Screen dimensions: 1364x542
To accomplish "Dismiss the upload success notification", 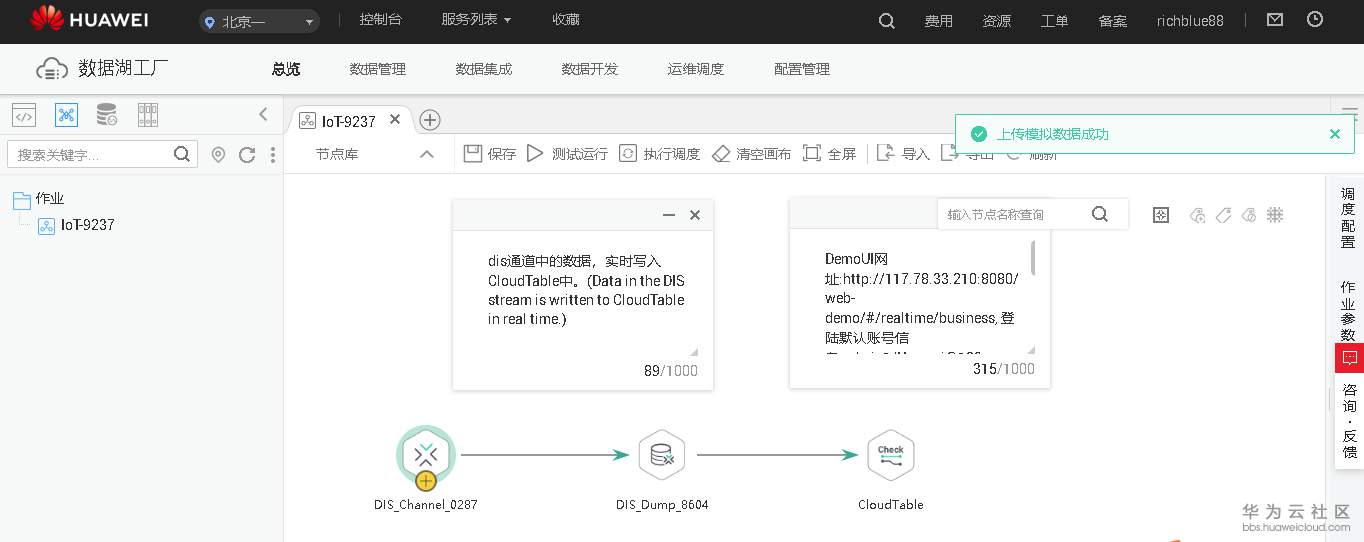I will click(x=1334, y=134).
